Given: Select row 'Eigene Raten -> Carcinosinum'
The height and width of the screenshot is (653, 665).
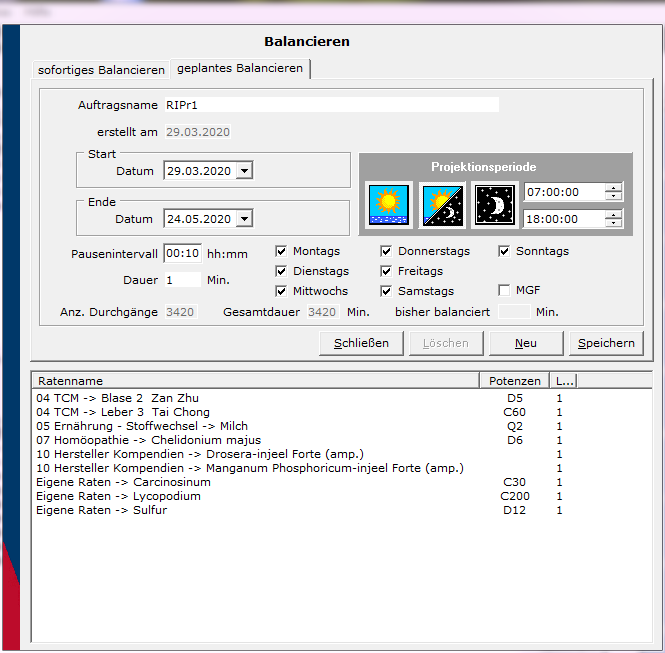Looking at the screenshot, I should click(342, 482).
